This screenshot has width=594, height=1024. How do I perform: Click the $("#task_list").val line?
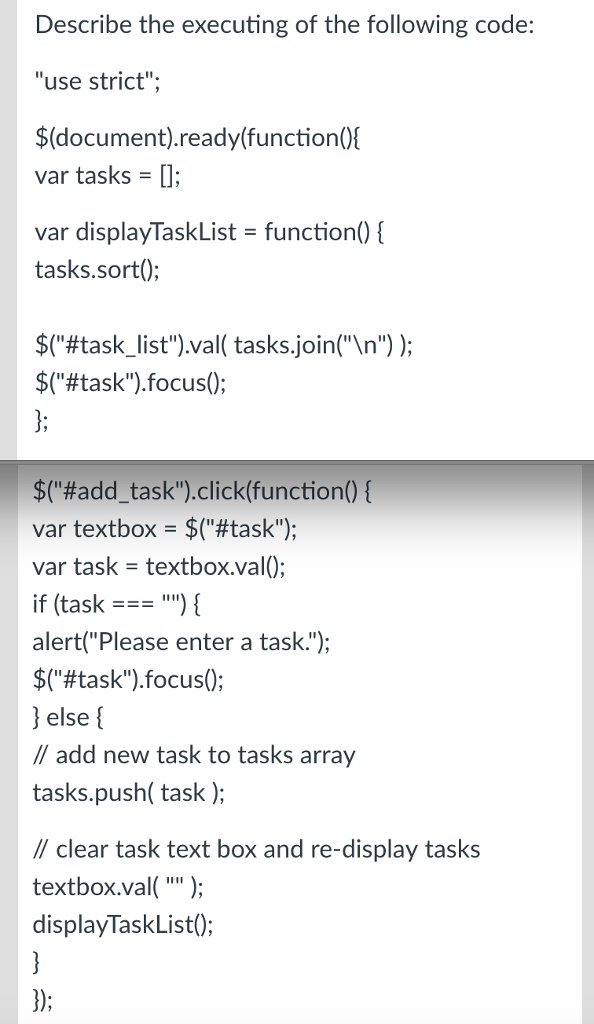pyautogui.click(x=224, y=344)
